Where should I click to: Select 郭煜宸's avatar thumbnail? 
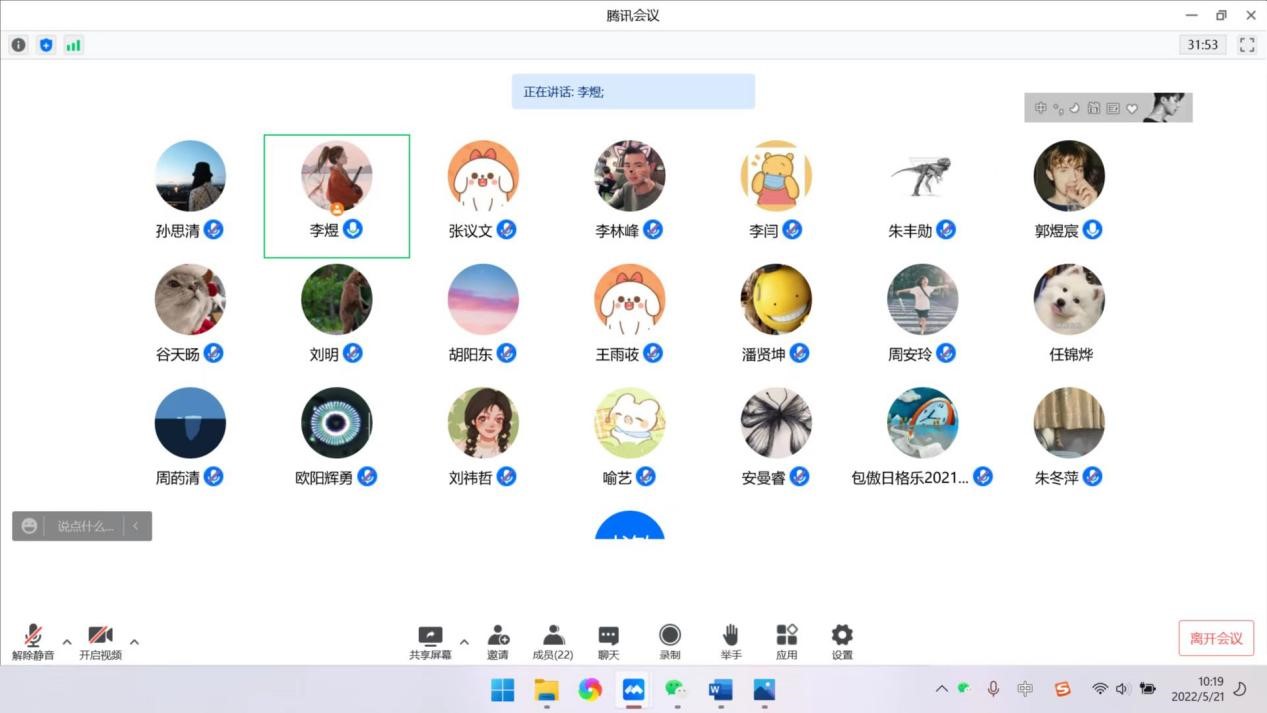[1068, 176]
